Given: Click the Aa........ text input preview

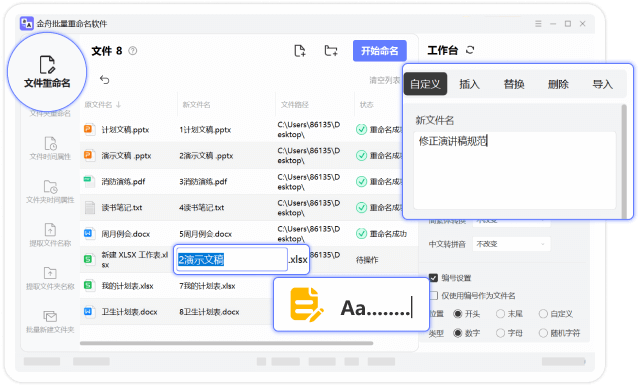Looking at the screenshot, I should click(377, 308).
